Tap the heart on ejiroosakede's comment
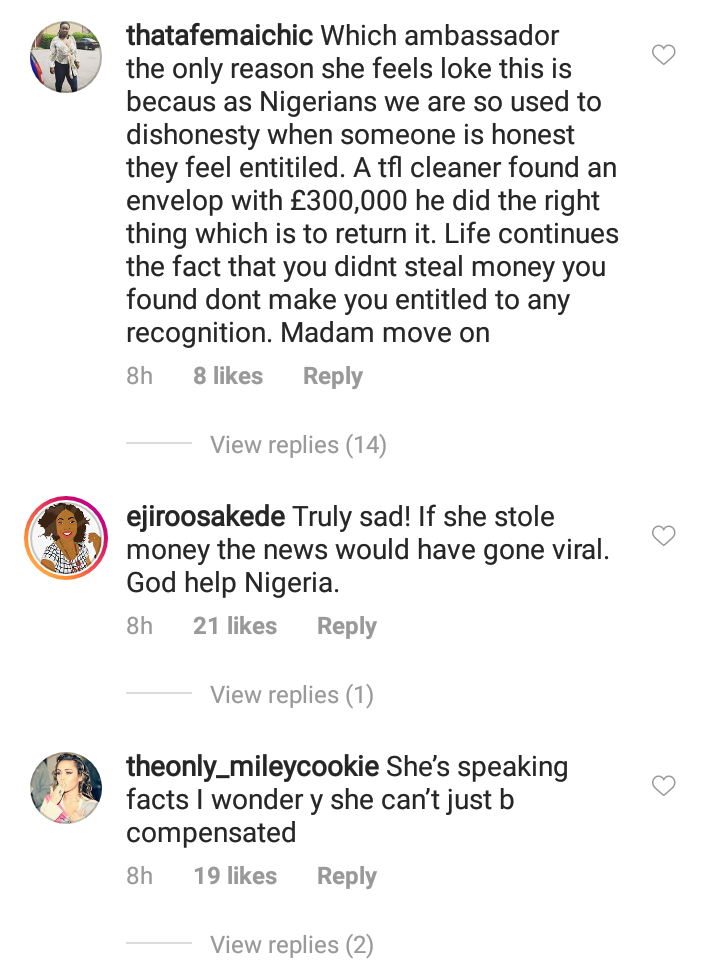 [664, 536]
